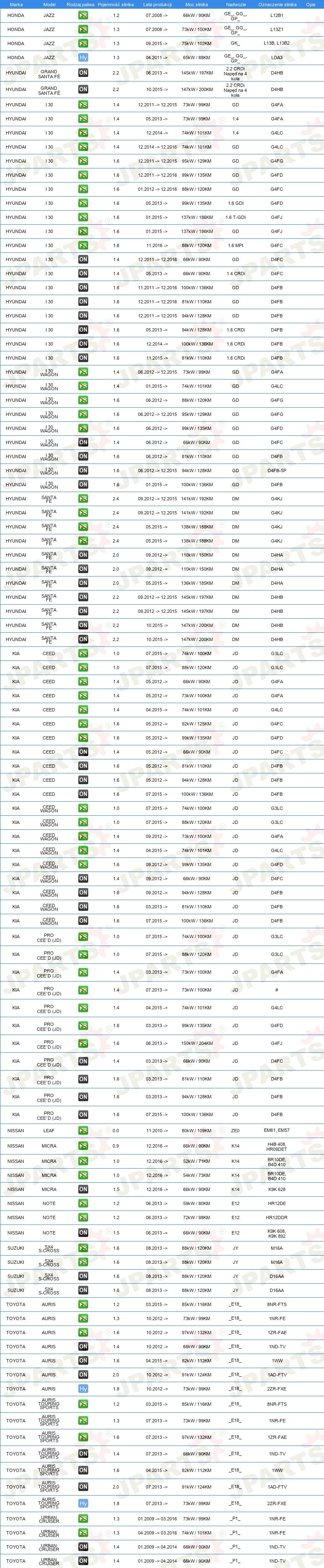Click the LDA3 engine code cell
Viewport: 324px width, 1568px height.
coord(276,57)
